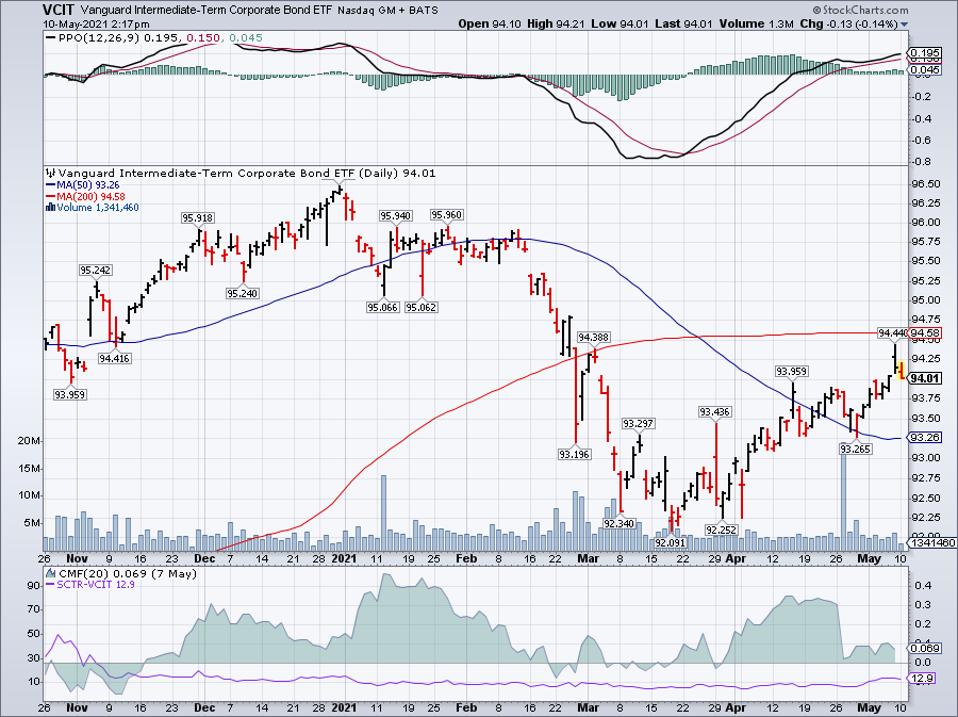This screenshot has height=717, width=958.
Task: Click the 95.066 price low label
Action: [x=382, y=307]
